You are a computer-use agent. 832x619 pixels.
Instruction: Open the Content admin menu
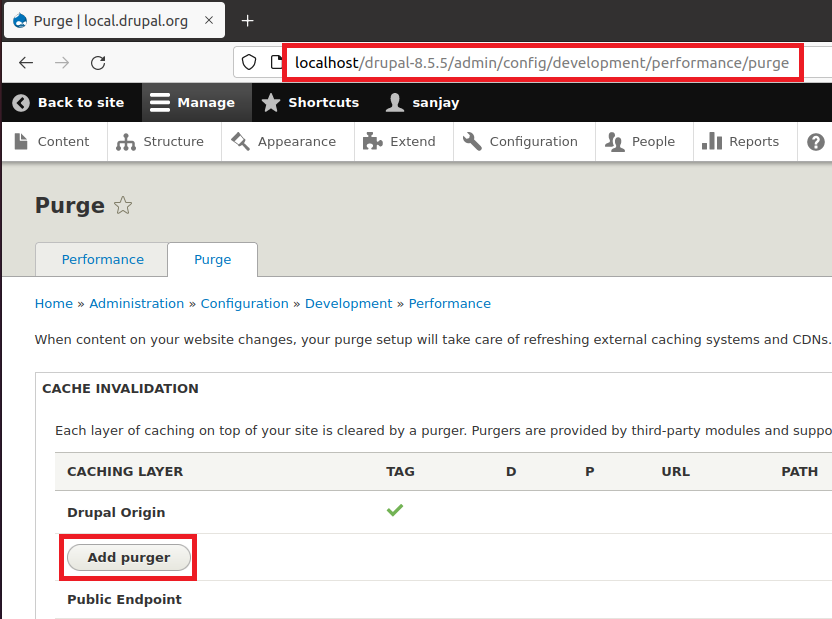coord(52,142)
